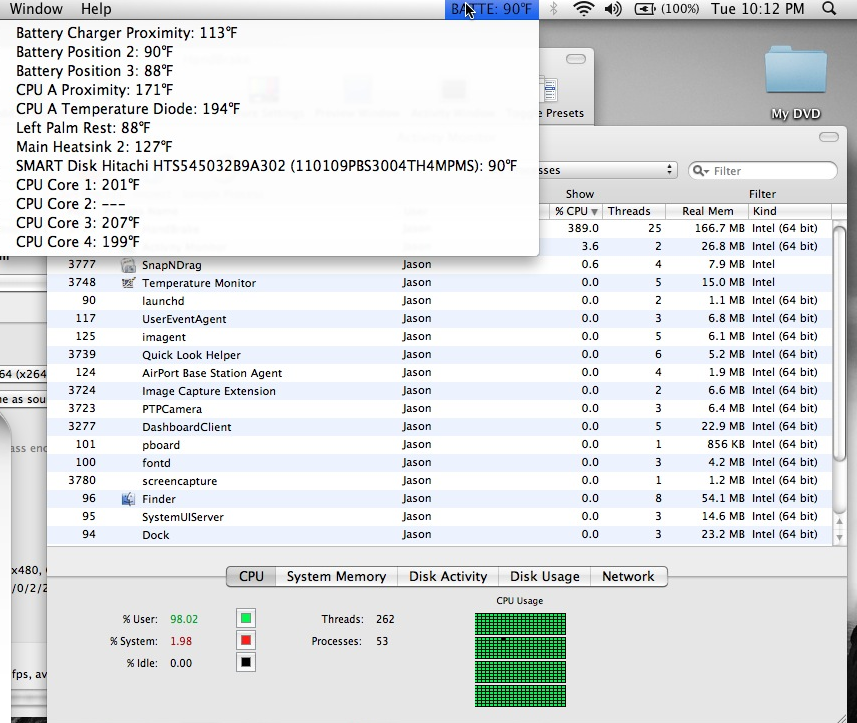
Task: Switch to the Network tab
Action: point(628,577)
